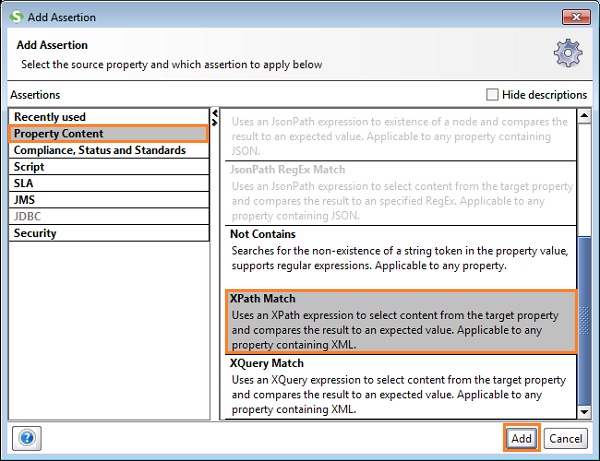Open the Security assertion category

click(x=35, y=233)
